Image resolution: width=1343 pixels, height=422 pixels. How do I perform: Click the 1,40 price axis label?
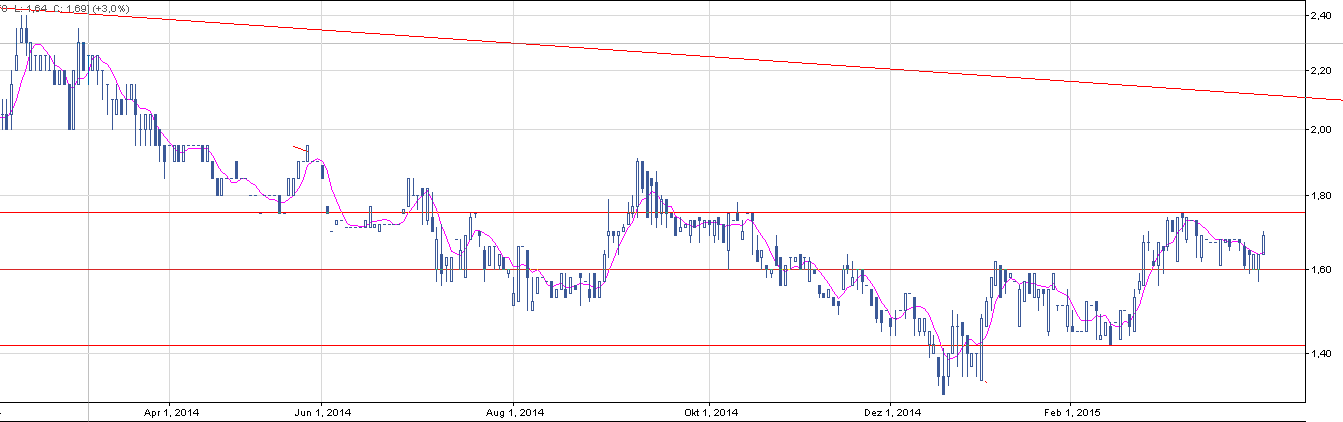click(x=1324, y=353)
